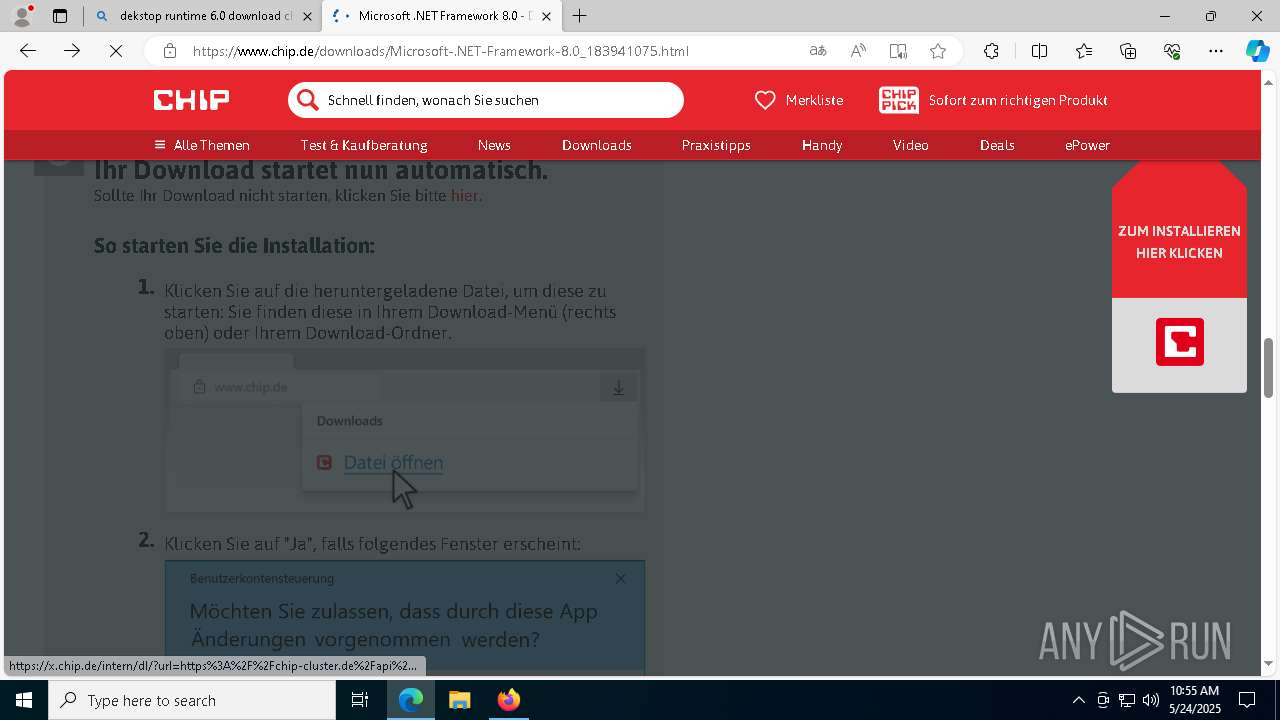The image size is (1280, 720).
Task: Open the taskbar clock and date
Action: [x=1195, y=700]
